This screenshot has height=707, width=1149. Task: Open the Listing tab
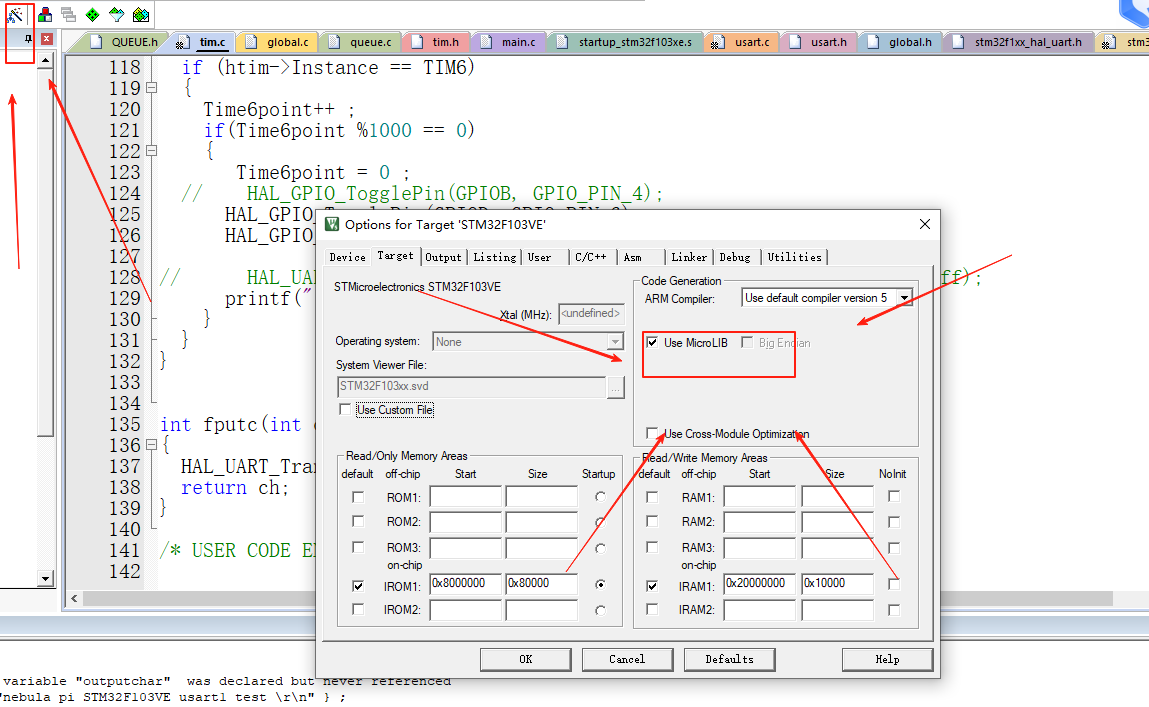coord(495,257)
